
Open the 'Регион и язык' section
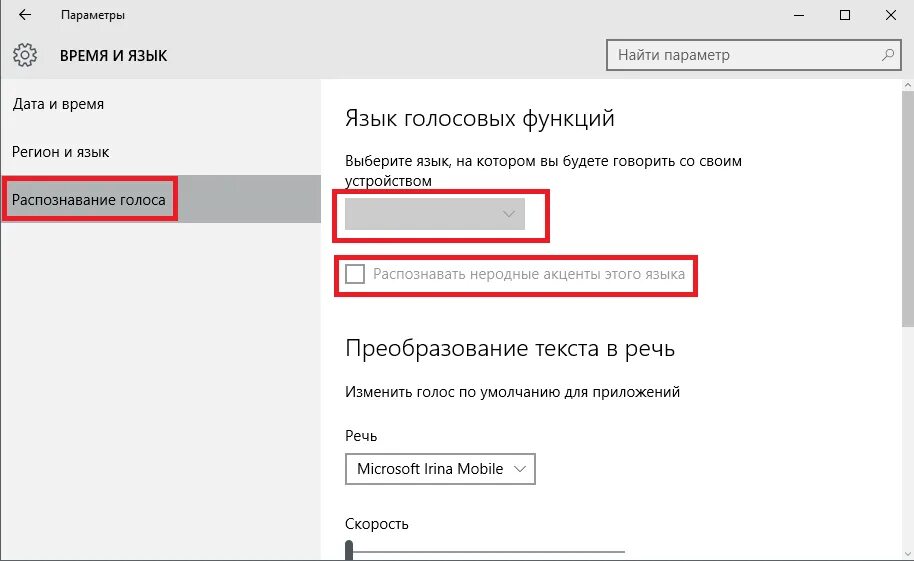click(160, 152)
